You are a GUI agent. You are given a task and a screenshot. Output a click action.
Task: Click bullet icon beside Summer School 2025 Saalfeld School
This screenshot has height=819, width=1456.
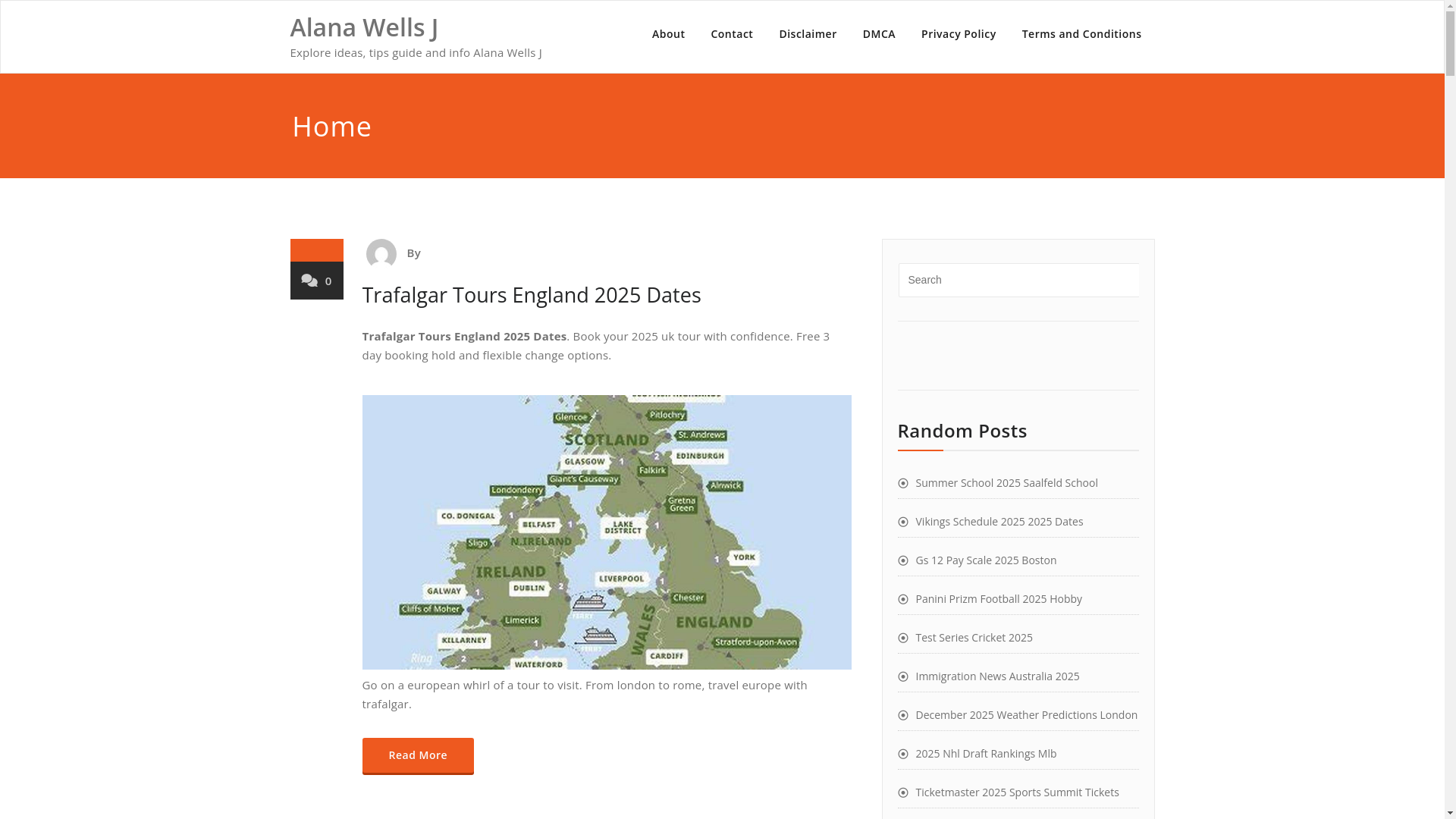pos(902,483)
